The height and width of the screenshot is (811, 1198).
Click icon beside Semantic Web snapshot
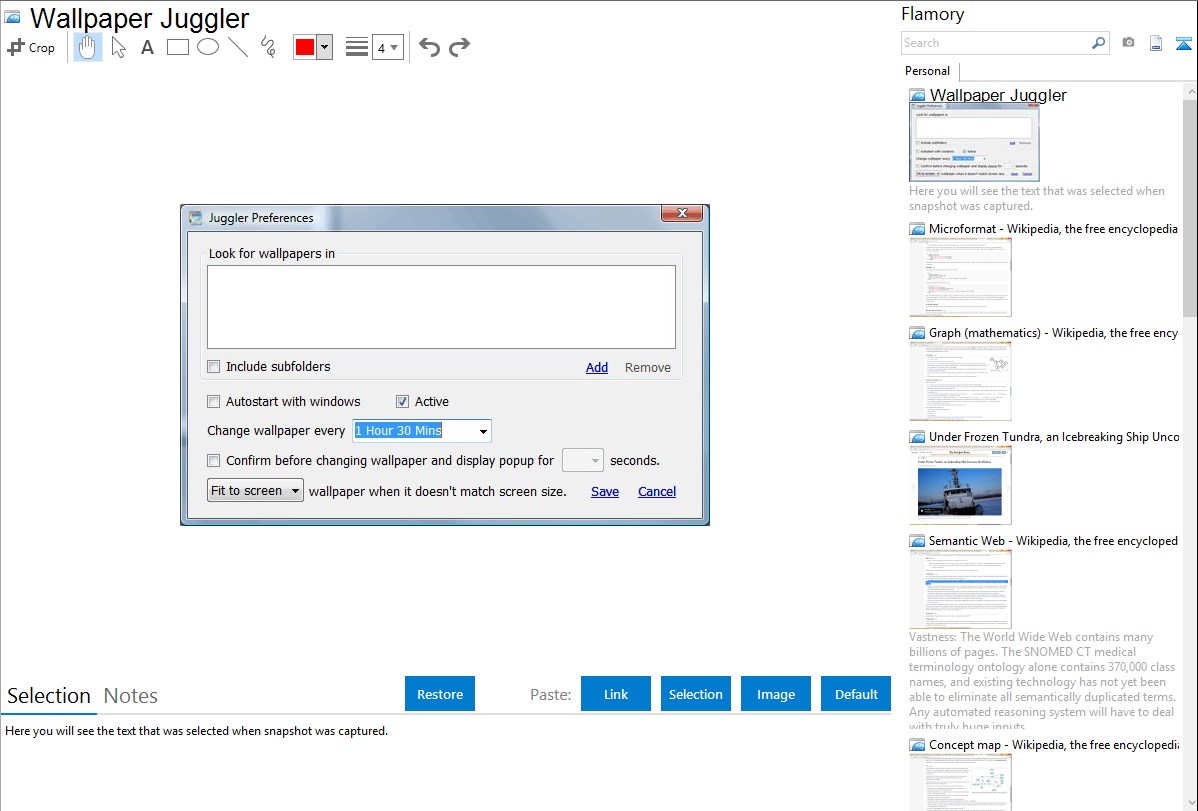tap(918, 541)
